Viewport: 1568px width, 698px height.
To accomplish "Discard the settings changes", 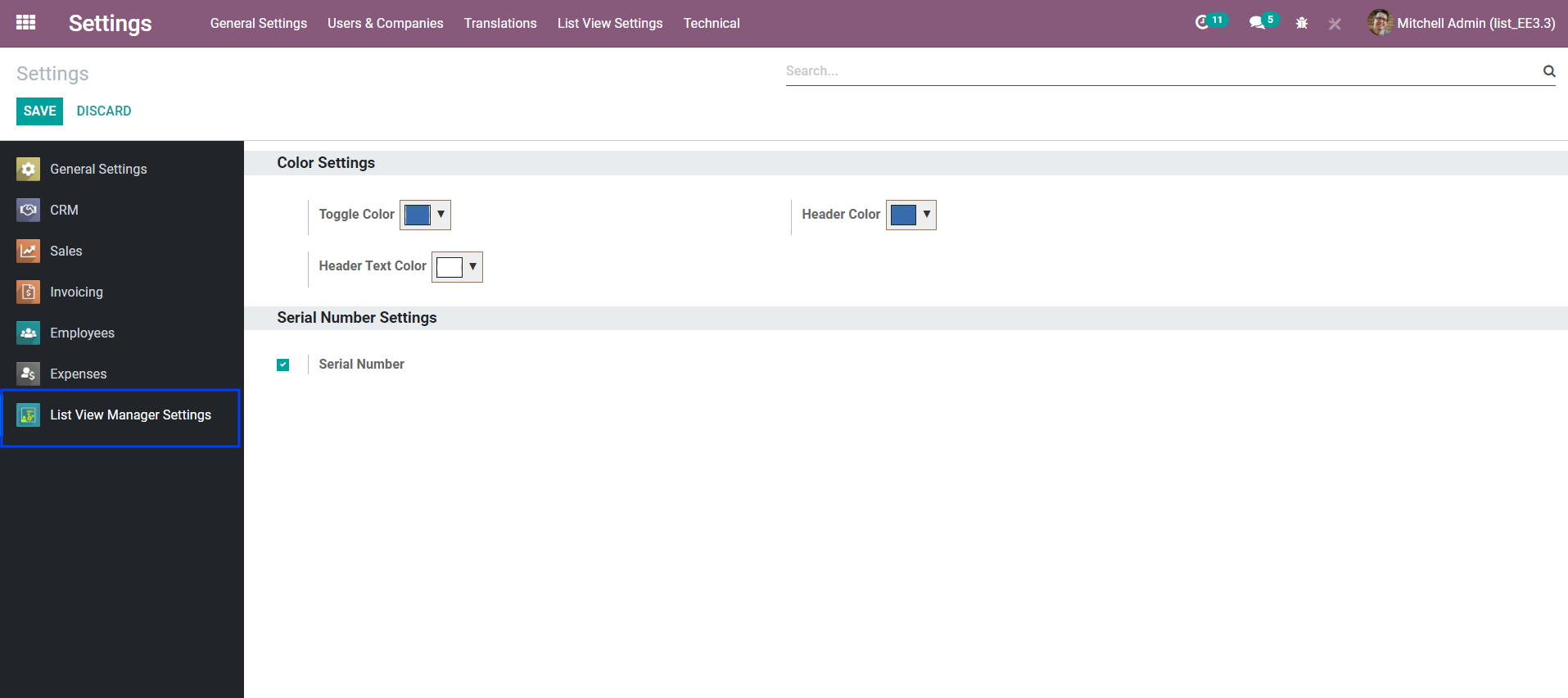I will coord(104,111).
